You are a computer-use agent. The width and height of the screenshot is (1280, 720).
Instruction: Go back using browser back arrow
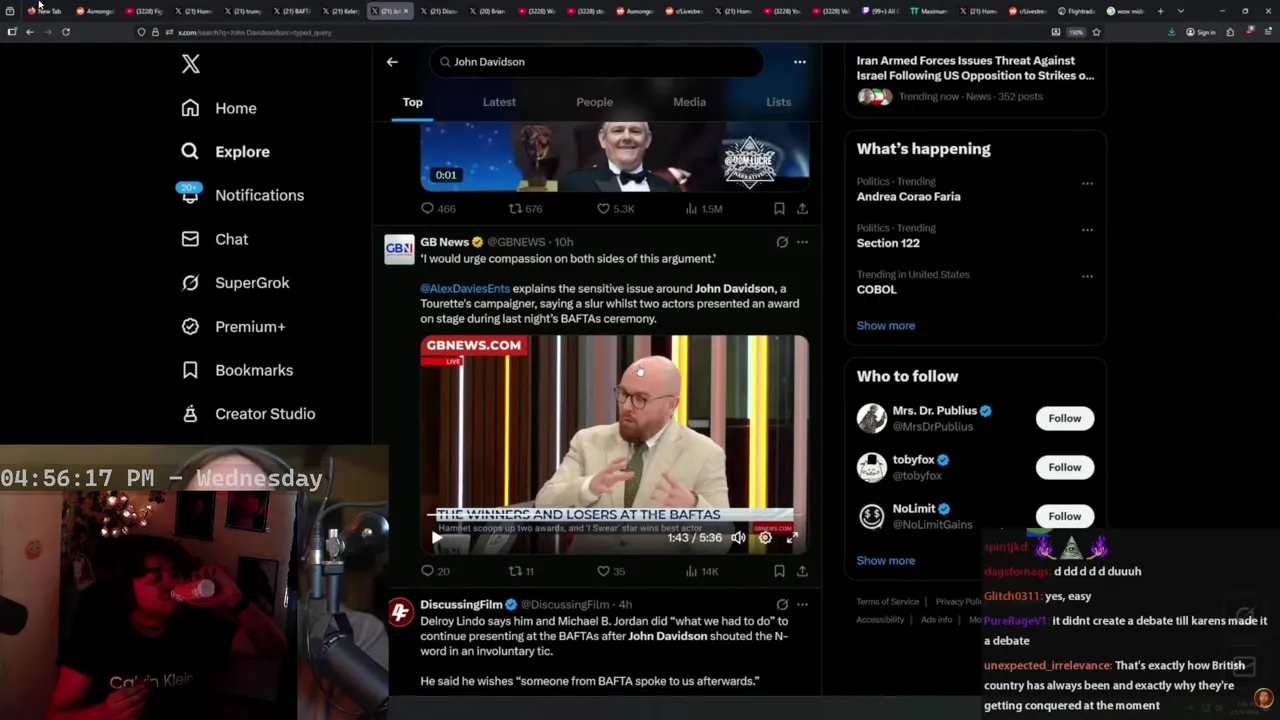coord(29,32)
